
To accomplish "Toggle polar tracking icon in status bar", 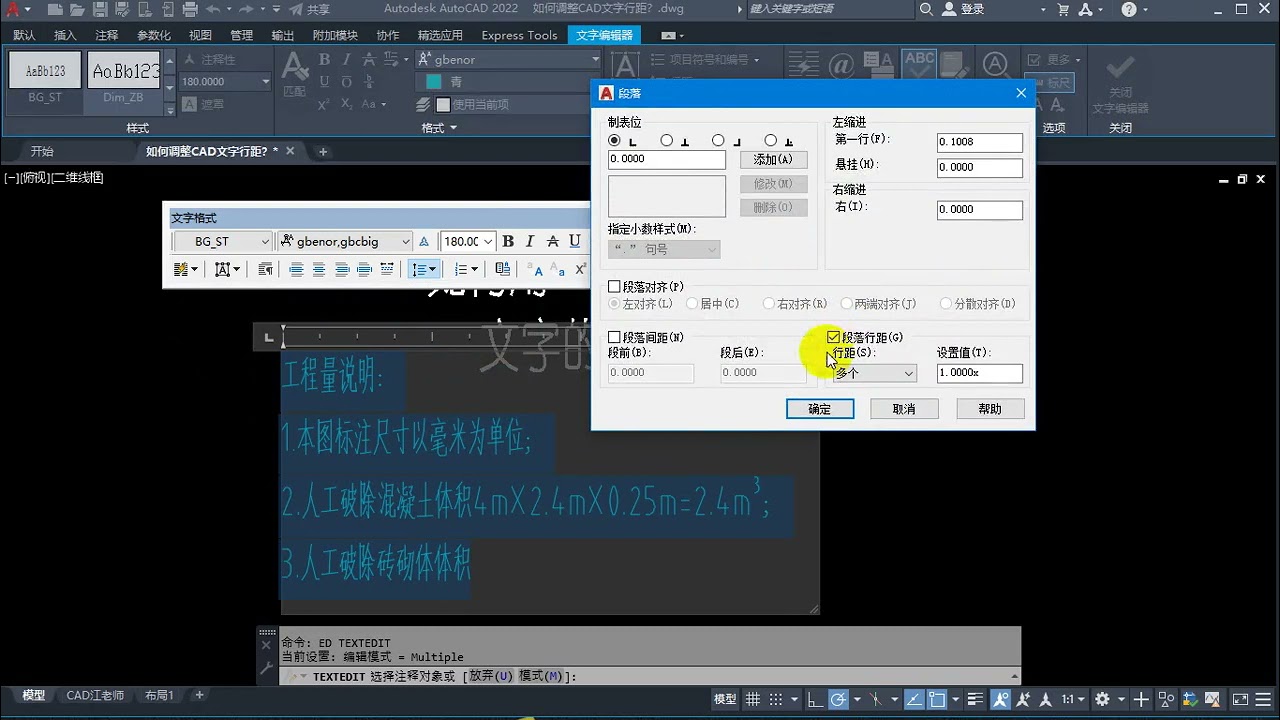I will pyautogui.click(x=838, y=698).
